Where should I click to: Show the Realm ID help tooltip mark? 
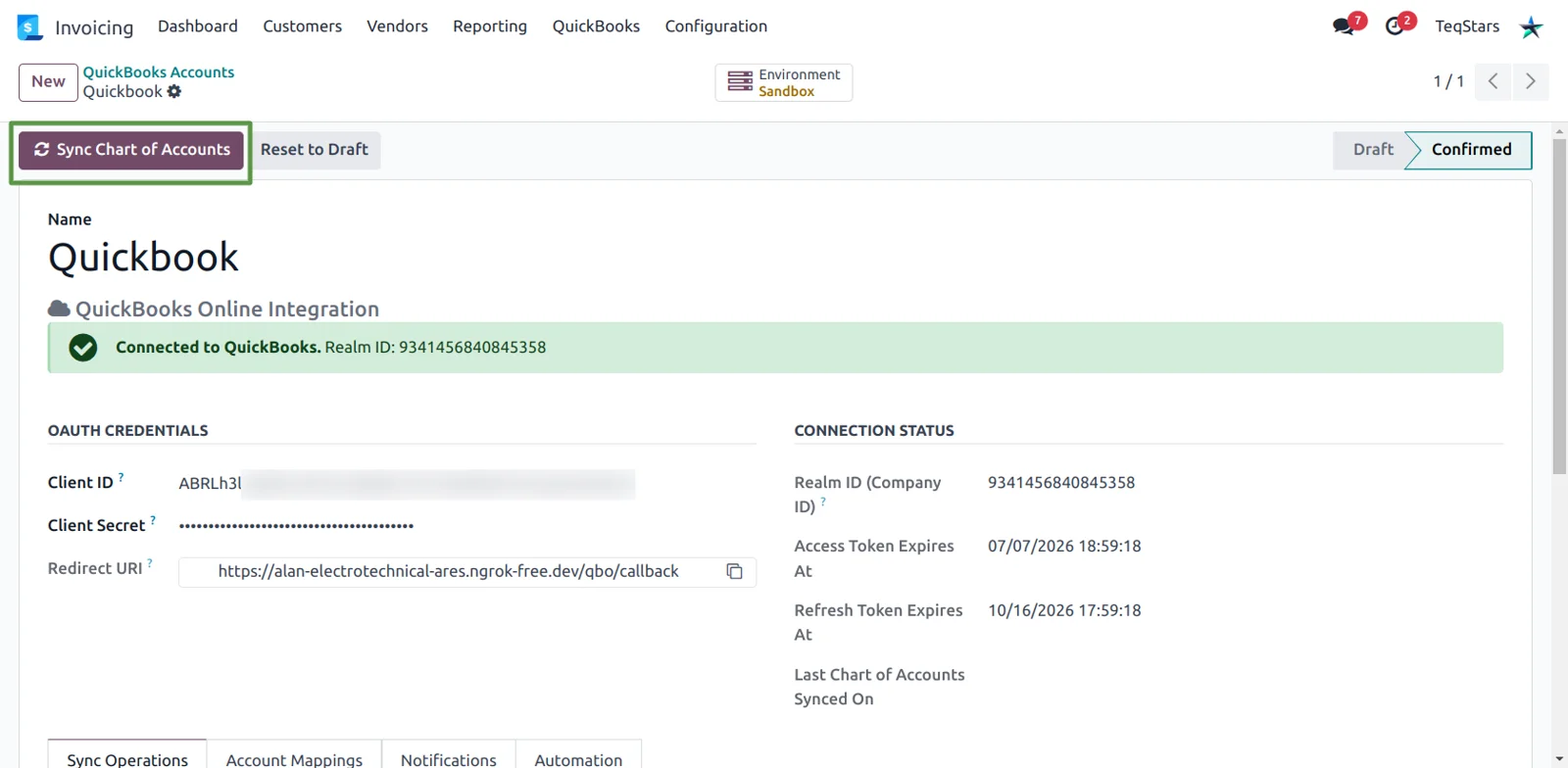click(x=823, y=502)
